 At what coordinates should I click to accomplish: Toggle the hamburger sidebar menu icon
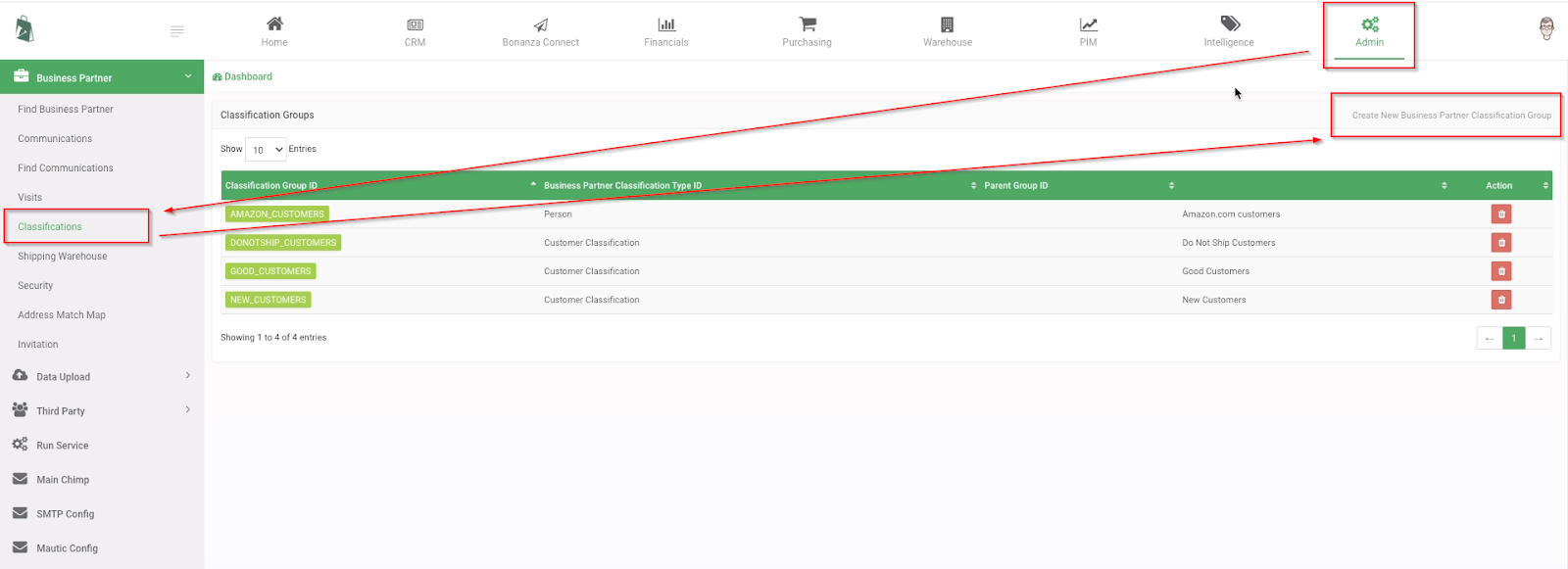(177, 31)
